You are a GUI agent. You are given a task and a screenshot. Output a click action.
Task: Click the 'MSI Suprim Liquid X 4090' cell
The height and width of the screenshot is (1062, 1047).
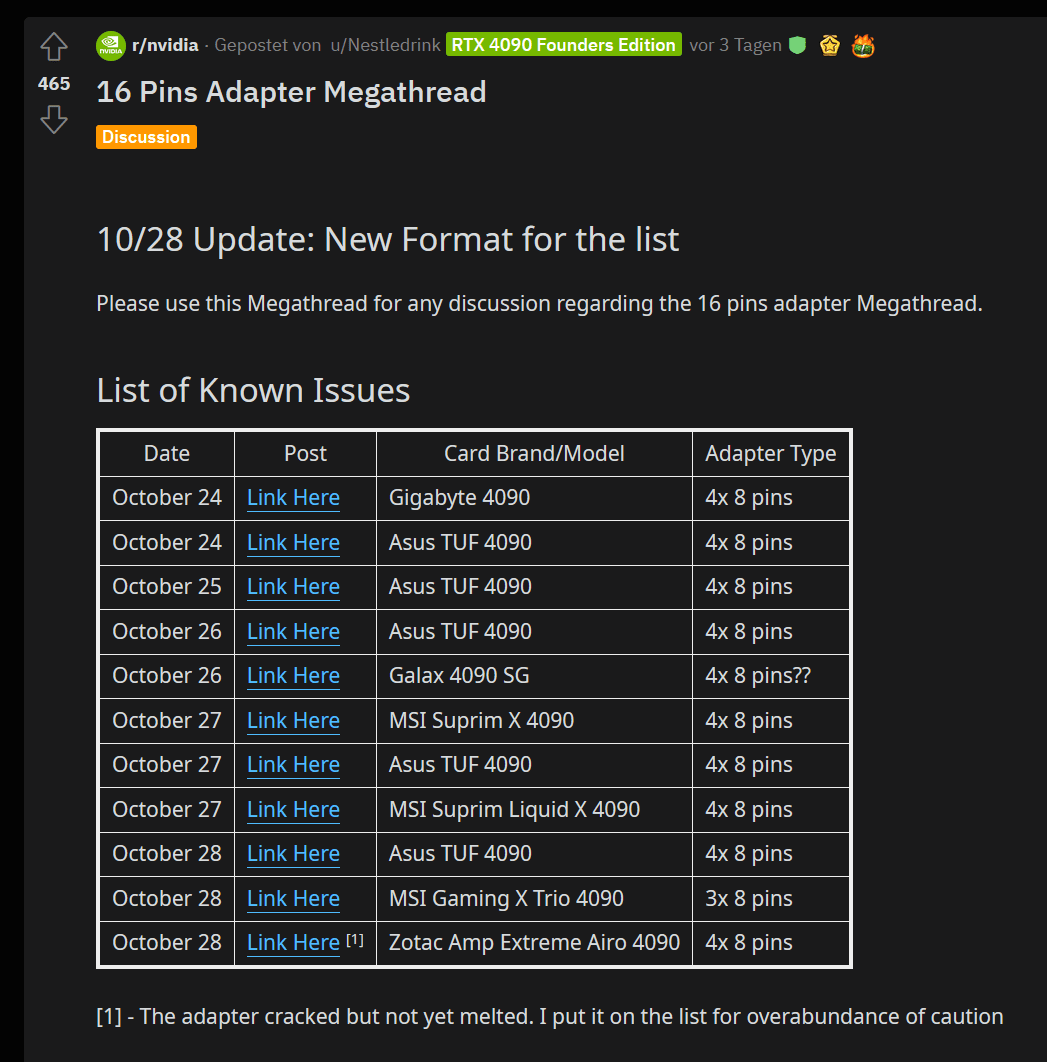click(x=534, y=809)
